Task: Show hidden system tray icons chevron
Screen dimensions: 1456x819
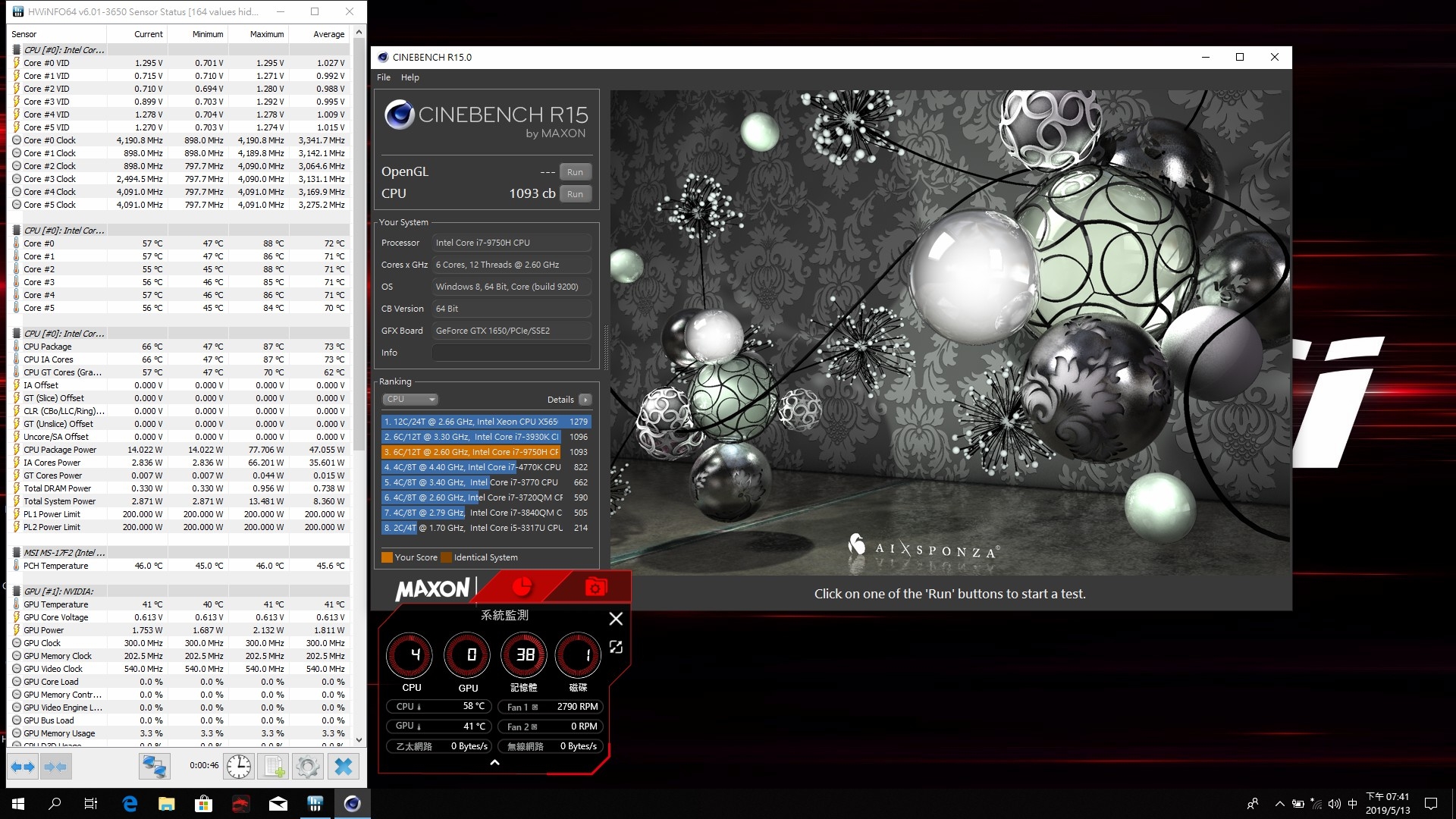Action: (x=1280, y=804)
